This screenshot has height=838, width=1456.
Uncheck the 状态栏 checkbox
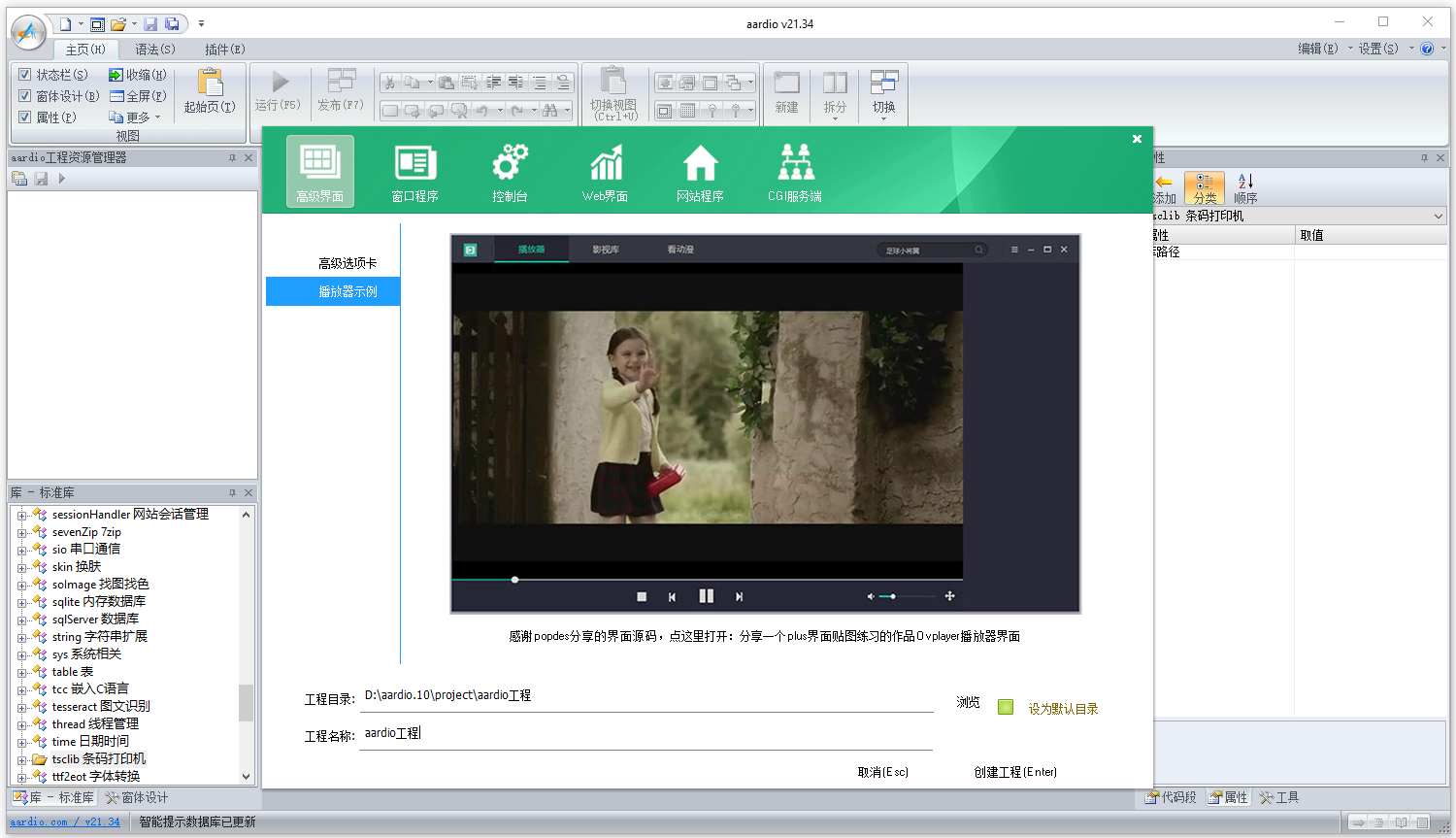[25, 74]
